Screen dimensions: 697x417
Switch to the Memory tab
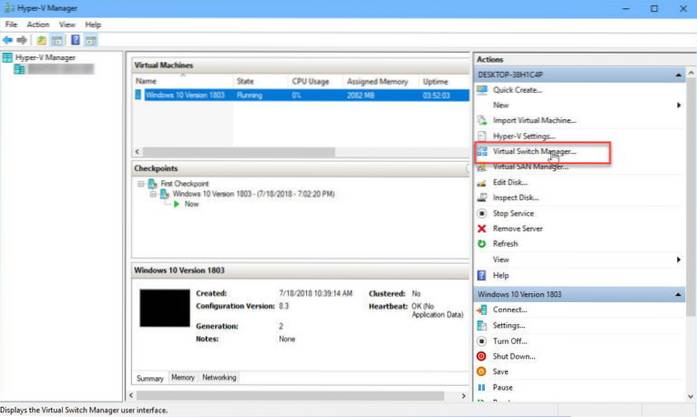point(183,378)
